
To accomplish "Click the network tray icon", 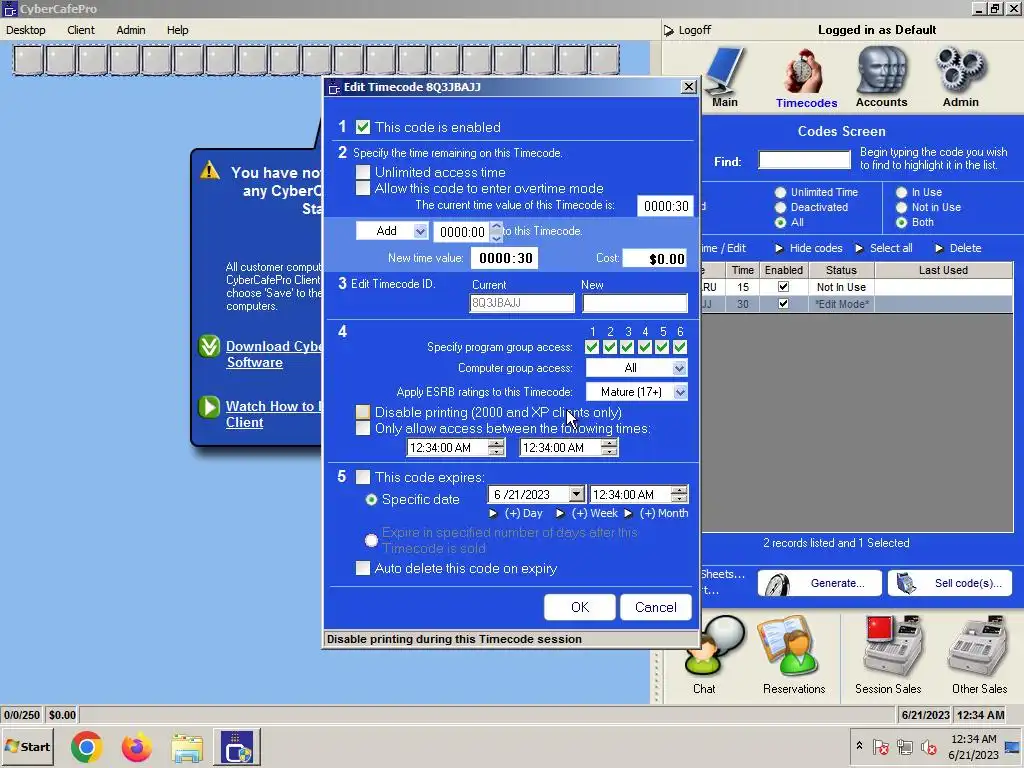I will tap(905, 746).
